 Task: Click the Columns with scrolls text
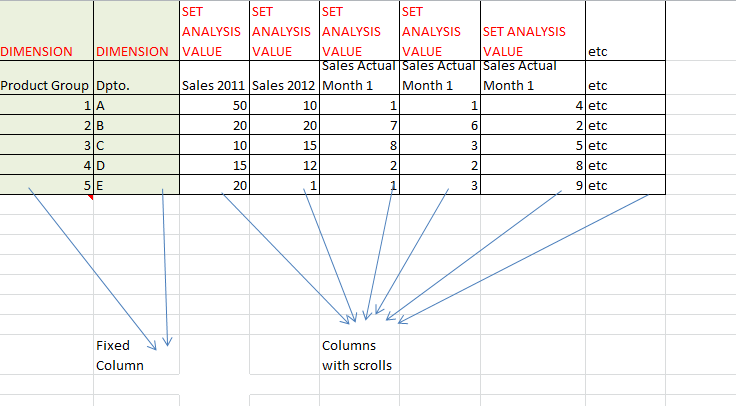click(357, 355)
